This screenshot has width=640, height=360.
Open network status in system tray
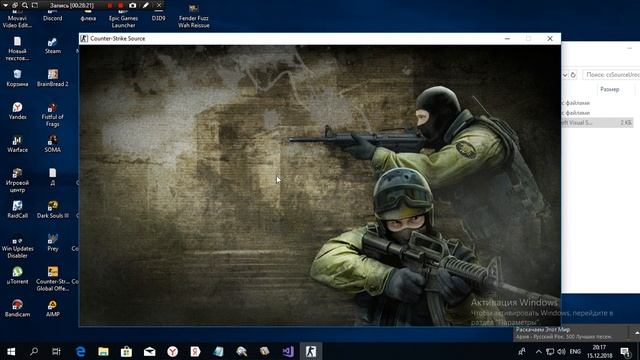[x=550, y=351]
